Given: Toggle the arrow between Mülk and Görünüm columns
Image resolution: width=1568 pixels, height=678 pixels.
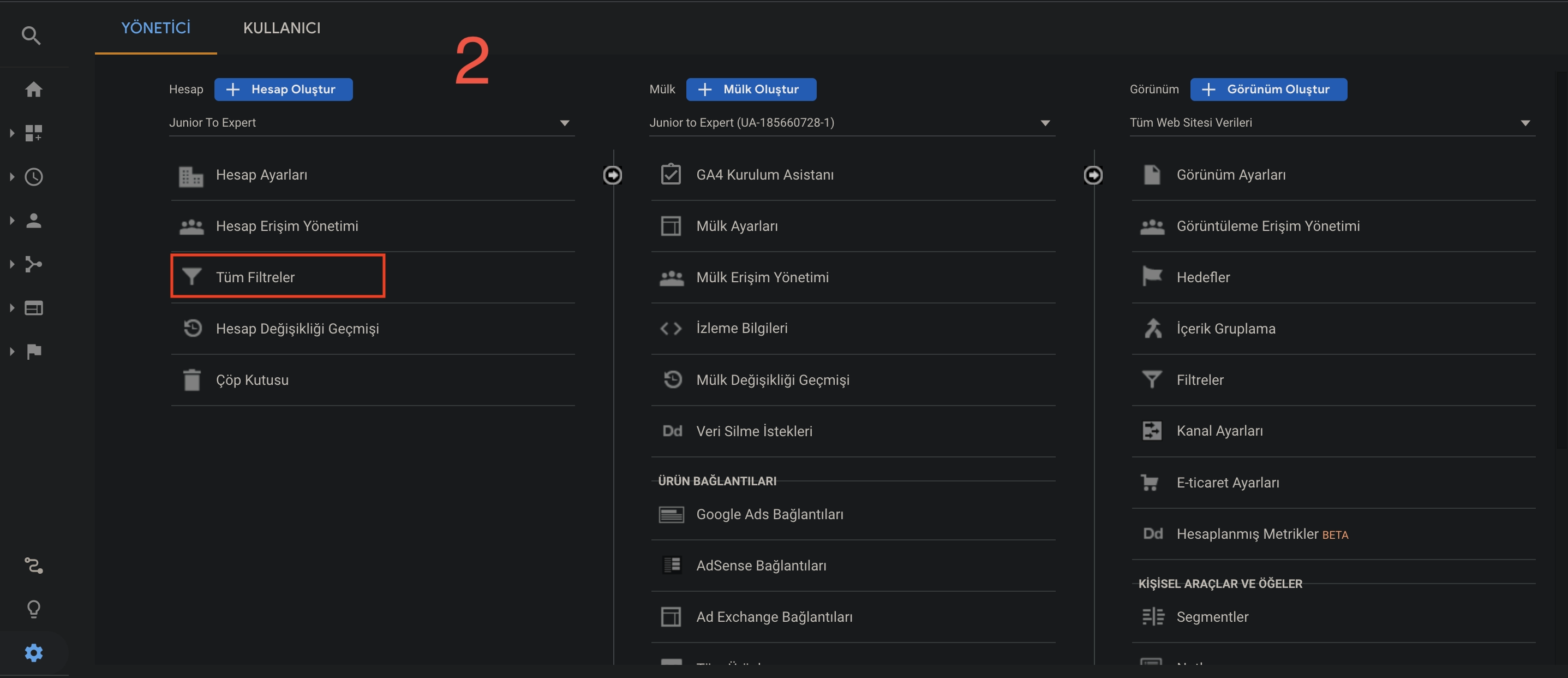Looking at the screenshot, I should (1093, 175).
